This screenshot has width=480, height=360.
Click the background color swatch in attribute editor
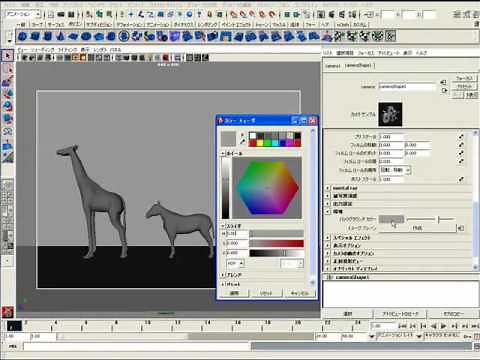click(x=391, y=219)
